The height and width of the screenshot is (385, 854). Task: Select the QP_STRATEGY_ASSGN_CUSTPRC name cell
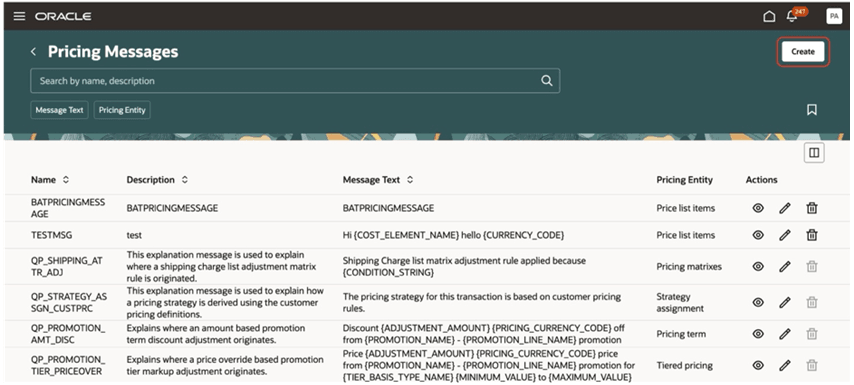(69, 303)
